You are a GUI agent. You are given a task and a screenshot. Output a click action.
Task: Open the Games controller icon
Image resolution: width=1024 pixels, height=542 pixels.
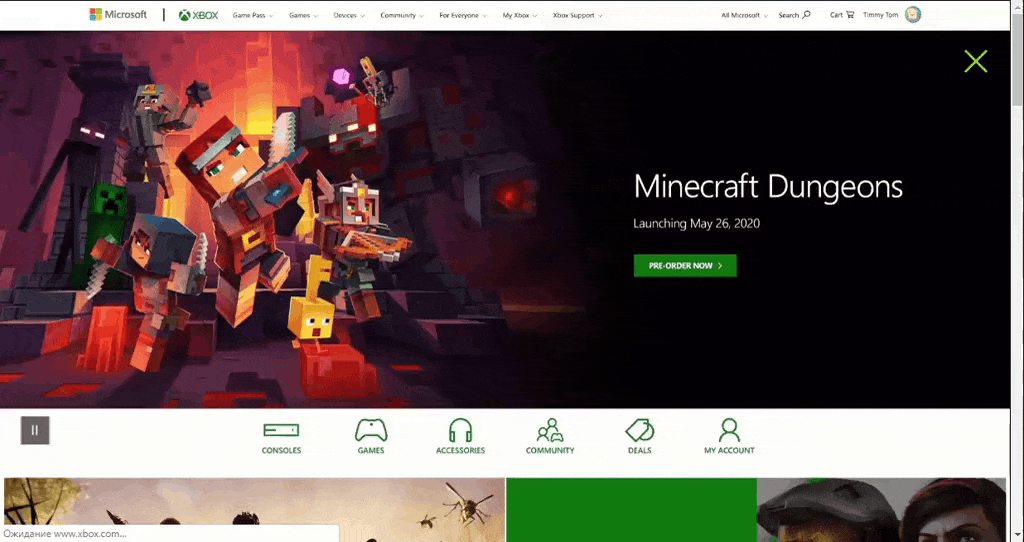click(371, 431)
